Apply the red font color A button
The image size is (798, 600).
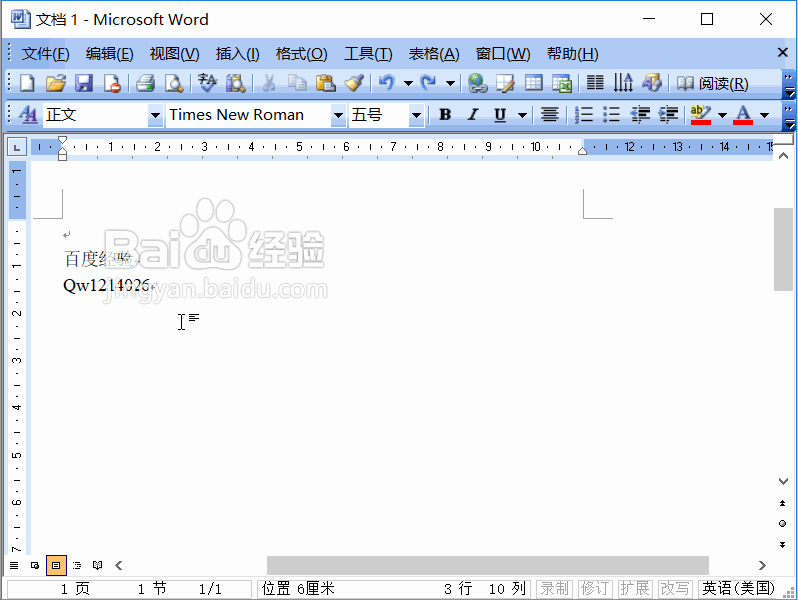click(743, 115)
